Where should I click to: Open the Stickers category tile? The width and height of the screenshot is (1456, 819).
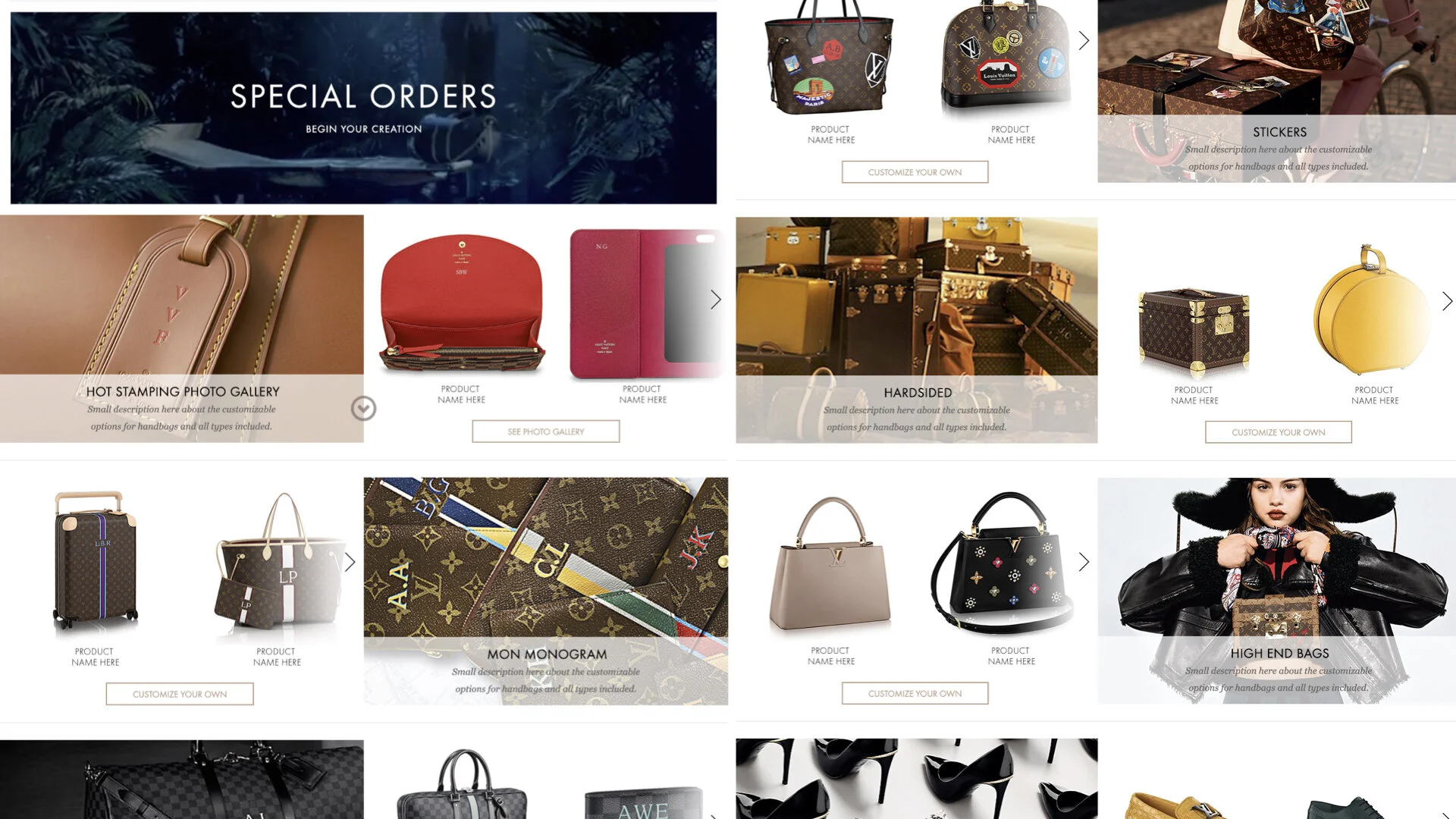point(1276,91)
